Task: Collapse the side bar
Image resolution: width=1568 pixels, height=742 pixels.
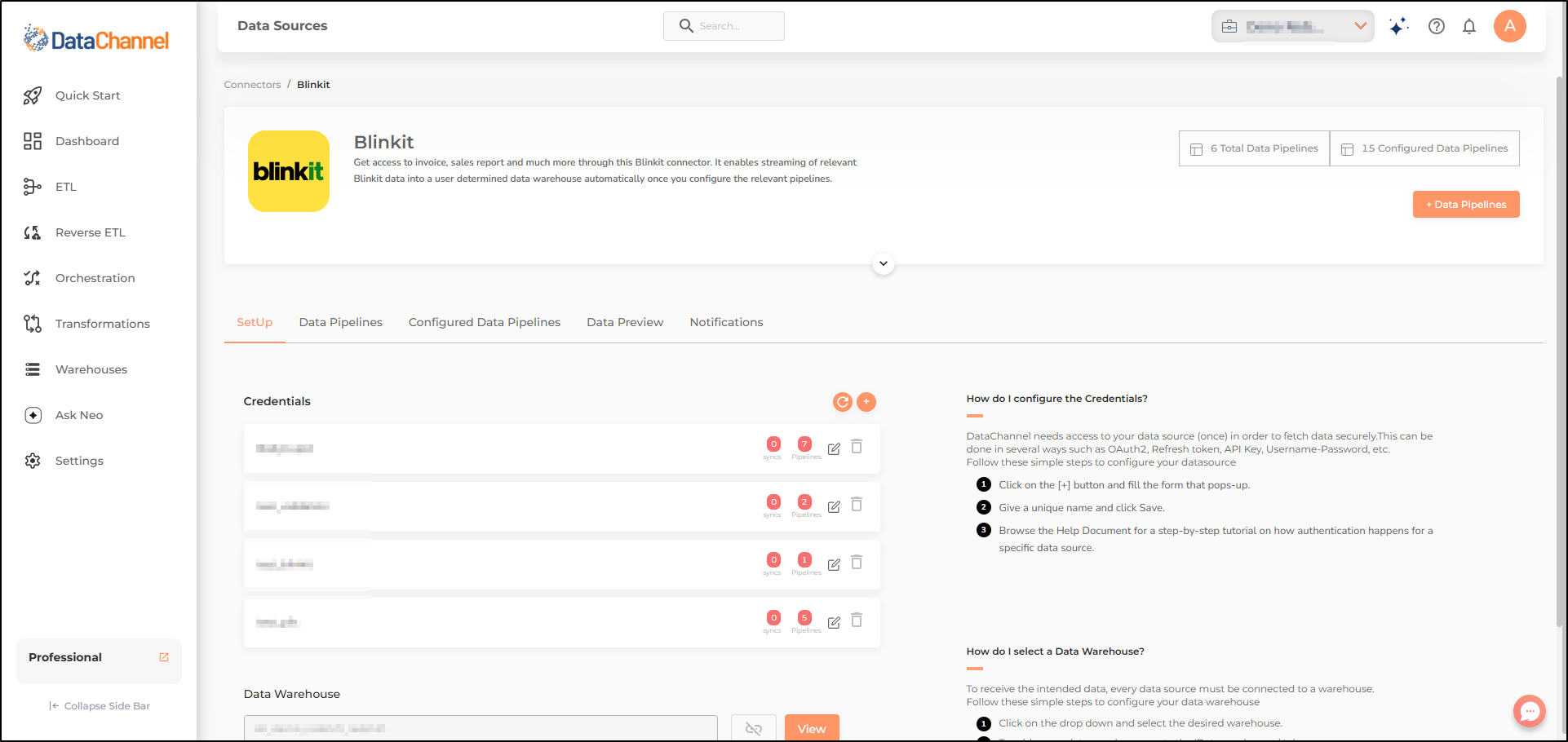Action: [x=100, y=706]
